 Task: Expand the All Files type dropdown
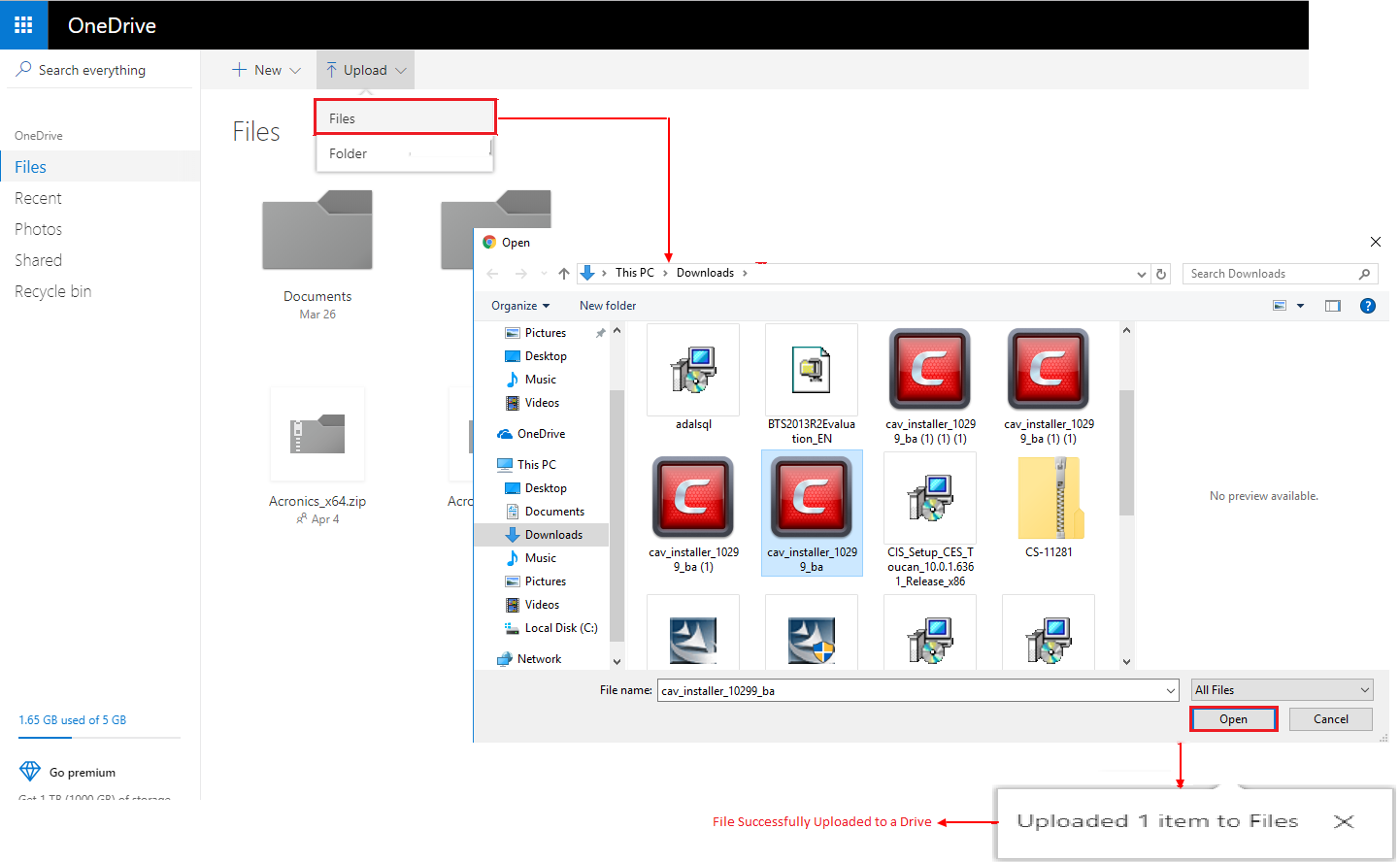pyautogui.click(x=1282, y=690)
